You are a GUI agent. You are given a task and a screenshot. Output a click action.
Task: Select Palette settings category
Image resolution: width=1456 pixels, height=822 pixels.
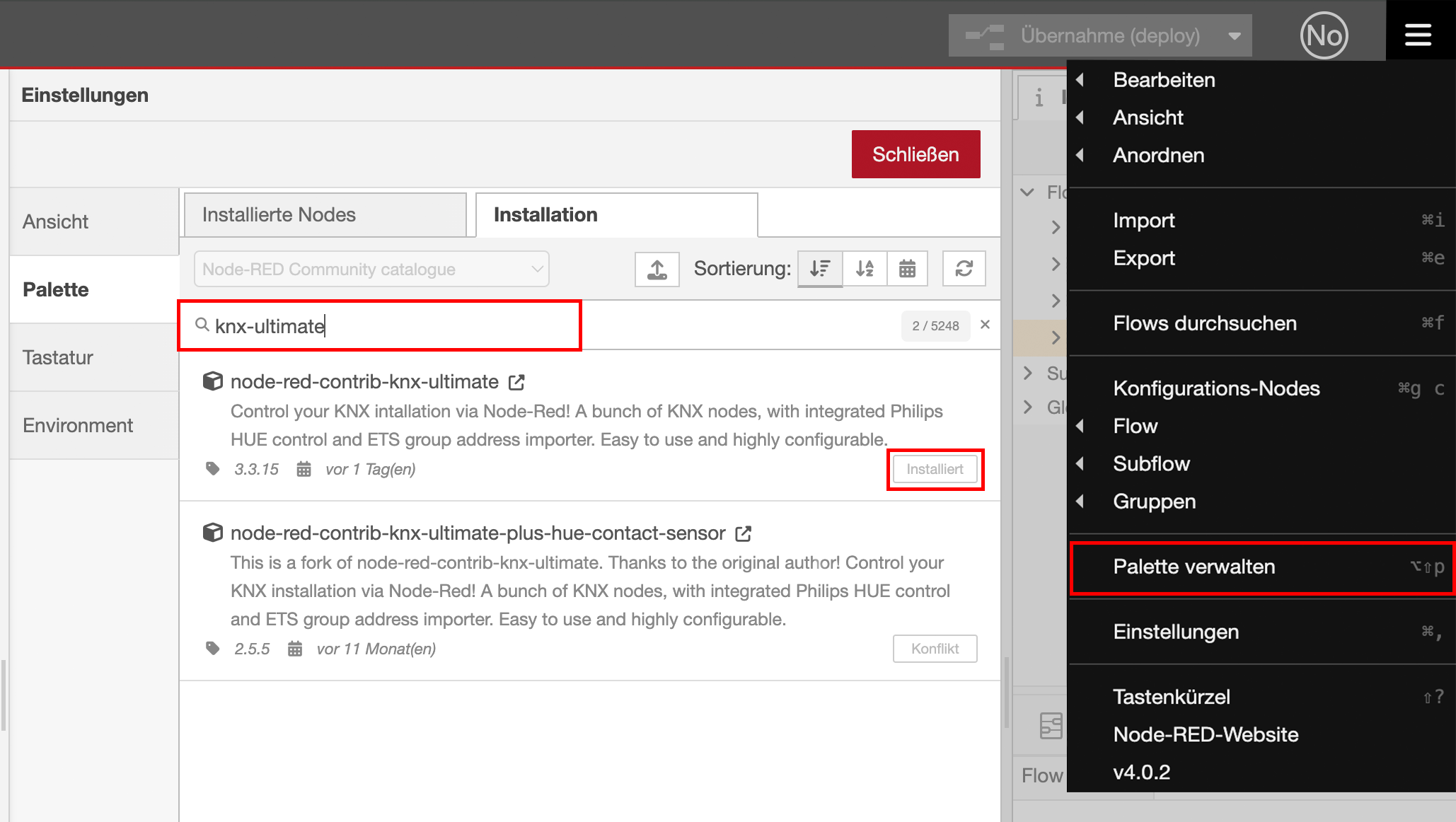tap(93, 289)
